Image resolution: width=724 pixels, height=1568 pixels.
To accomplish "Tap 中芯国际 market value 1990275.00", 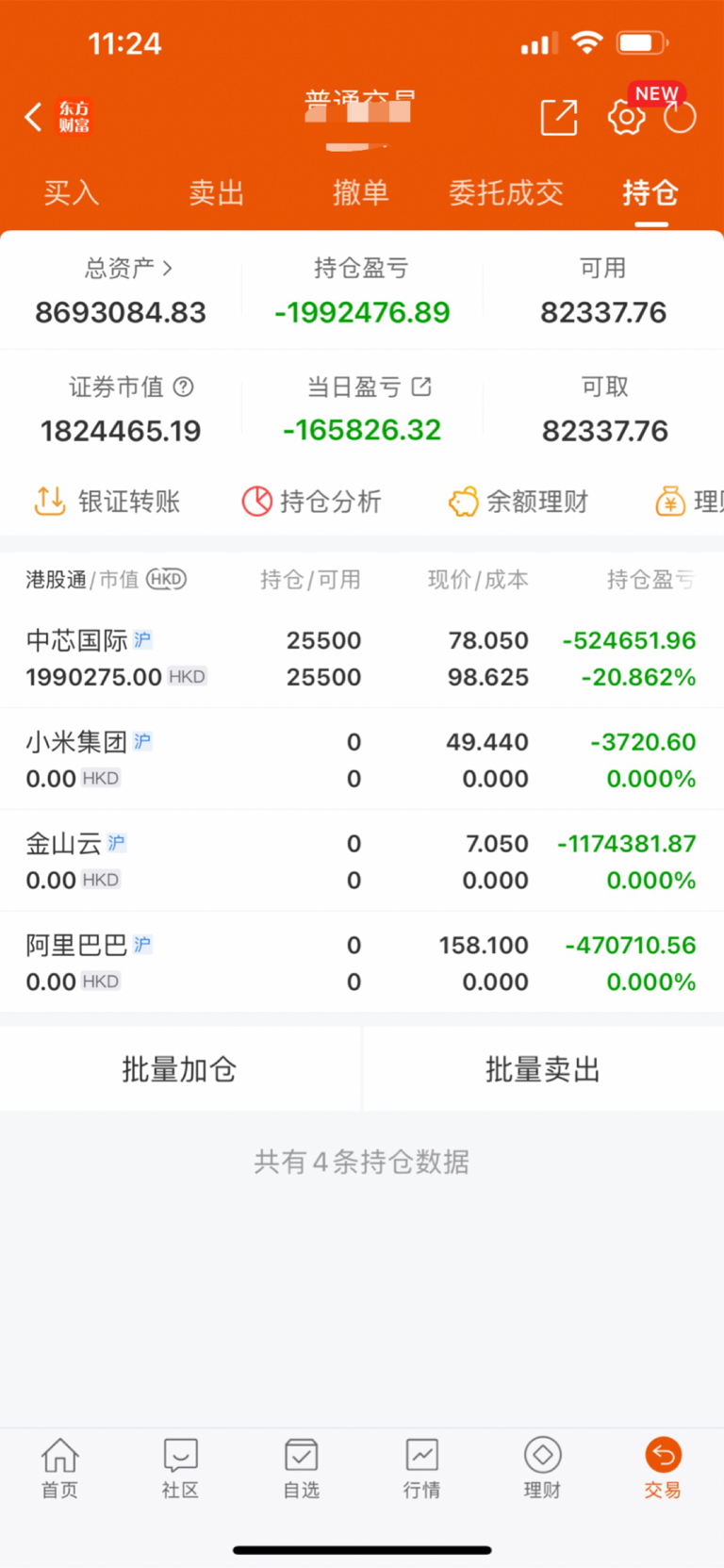I will [93, 677].
